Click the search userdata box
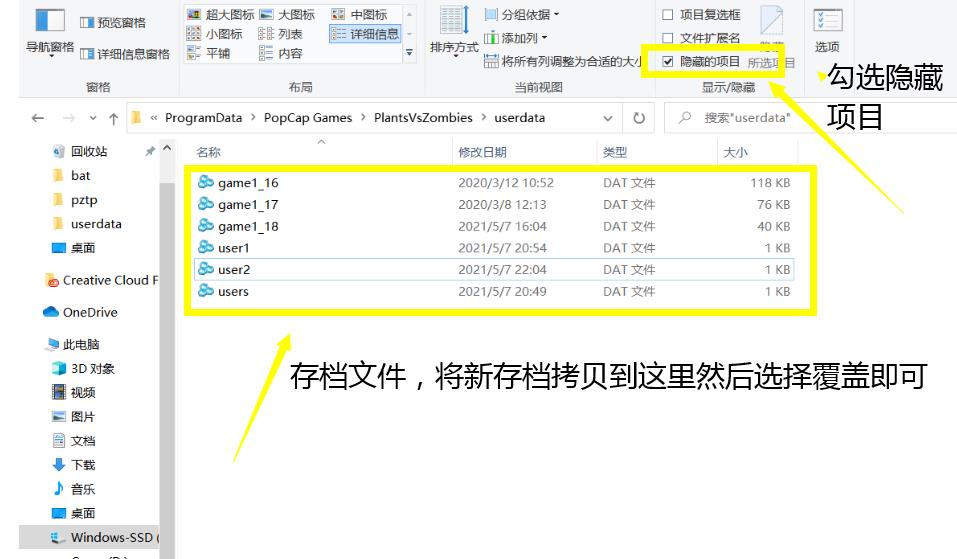The image size is (957, 559). pos(812,118)
